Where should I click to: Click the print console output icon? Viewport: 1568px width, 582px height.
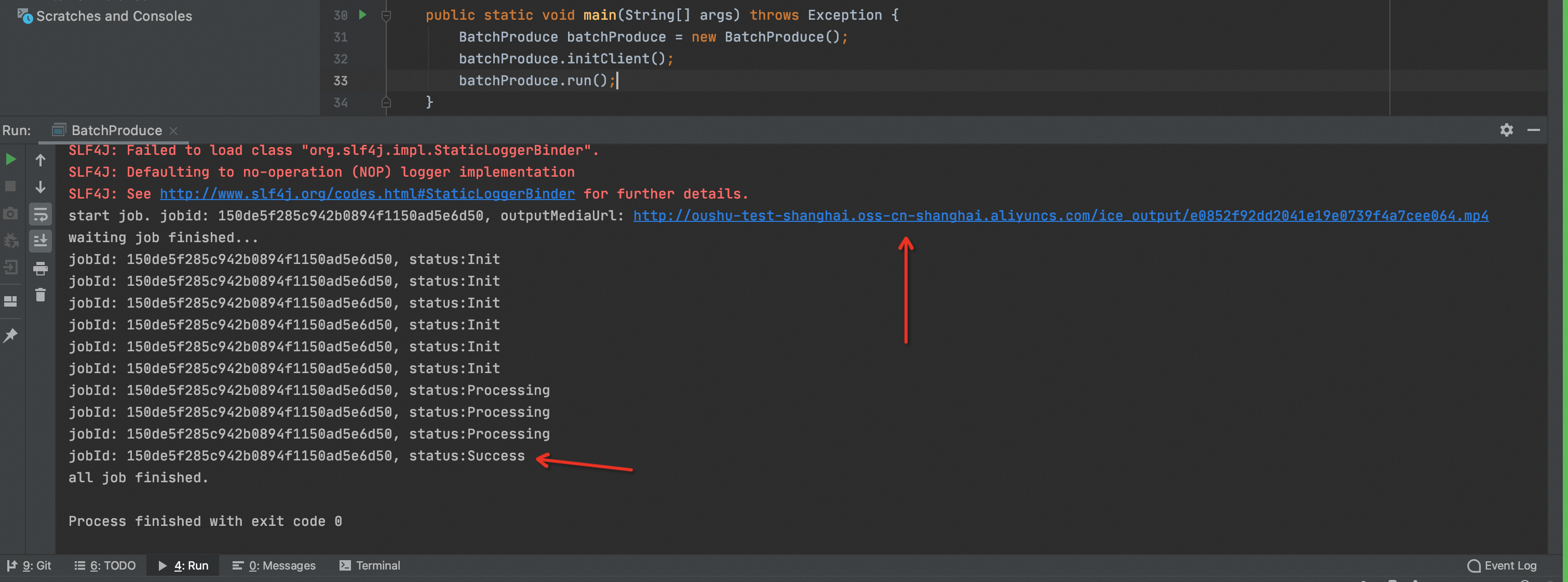(40, 268)
